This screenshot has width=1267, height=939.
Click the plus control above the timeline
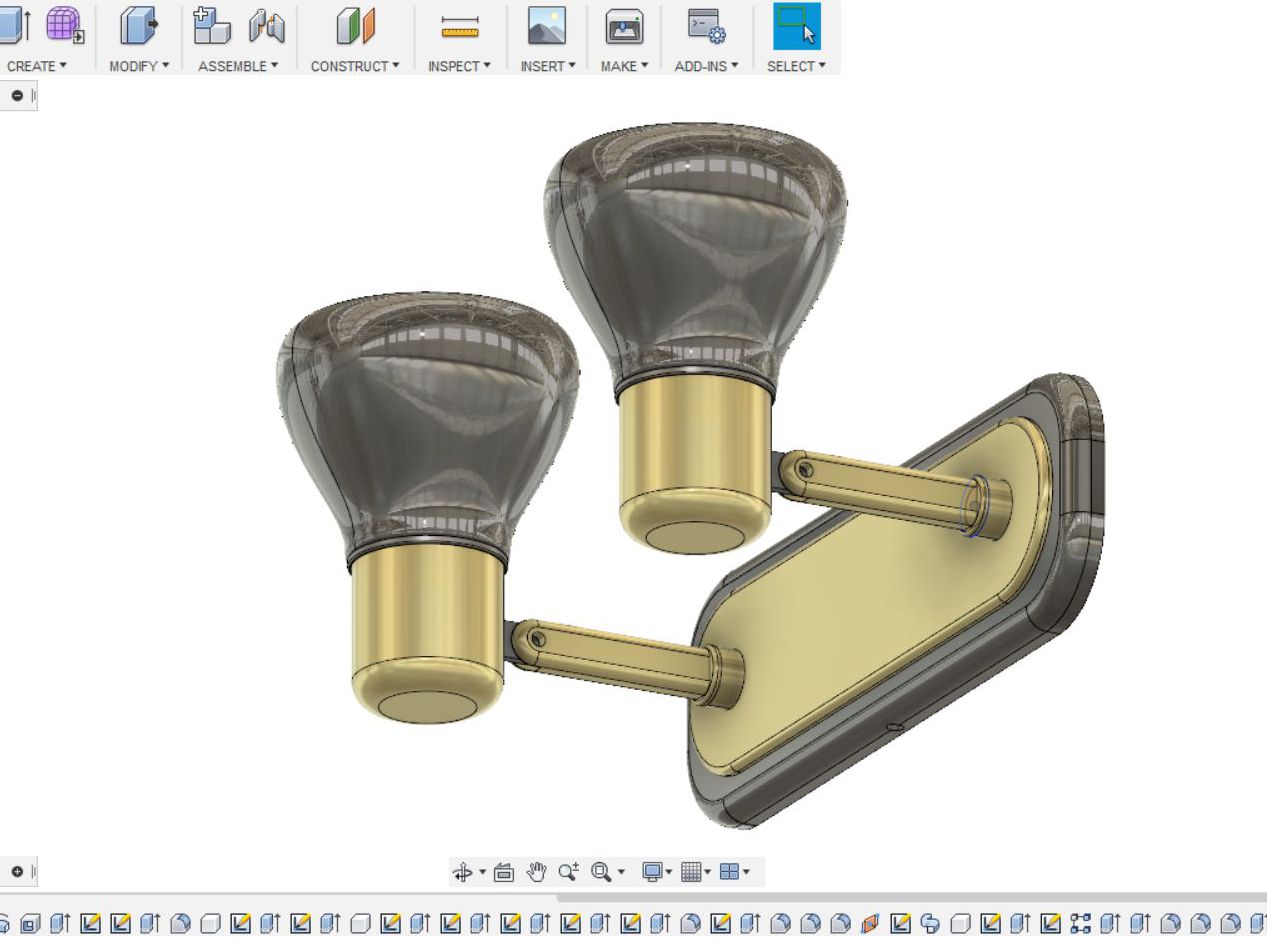click(16, 869)
